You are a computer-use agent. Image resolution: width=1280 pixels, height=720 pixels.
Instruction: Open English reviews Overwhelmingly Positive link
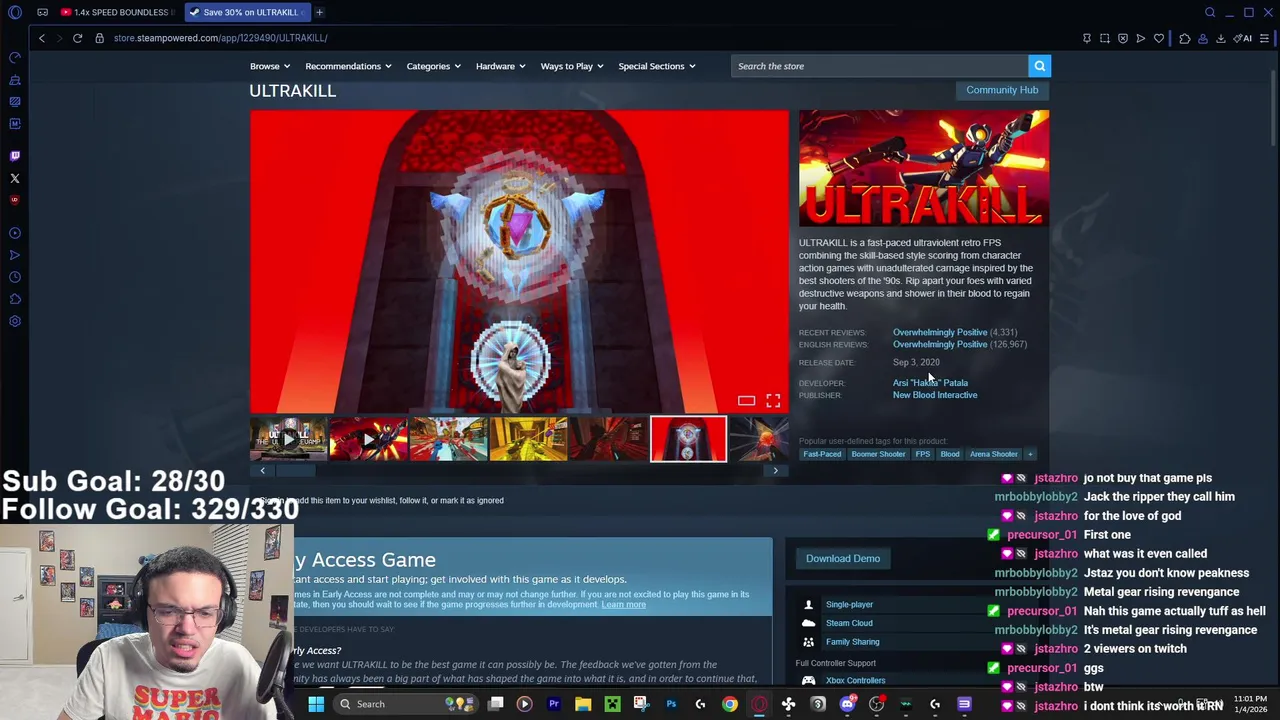coord(939,344)
